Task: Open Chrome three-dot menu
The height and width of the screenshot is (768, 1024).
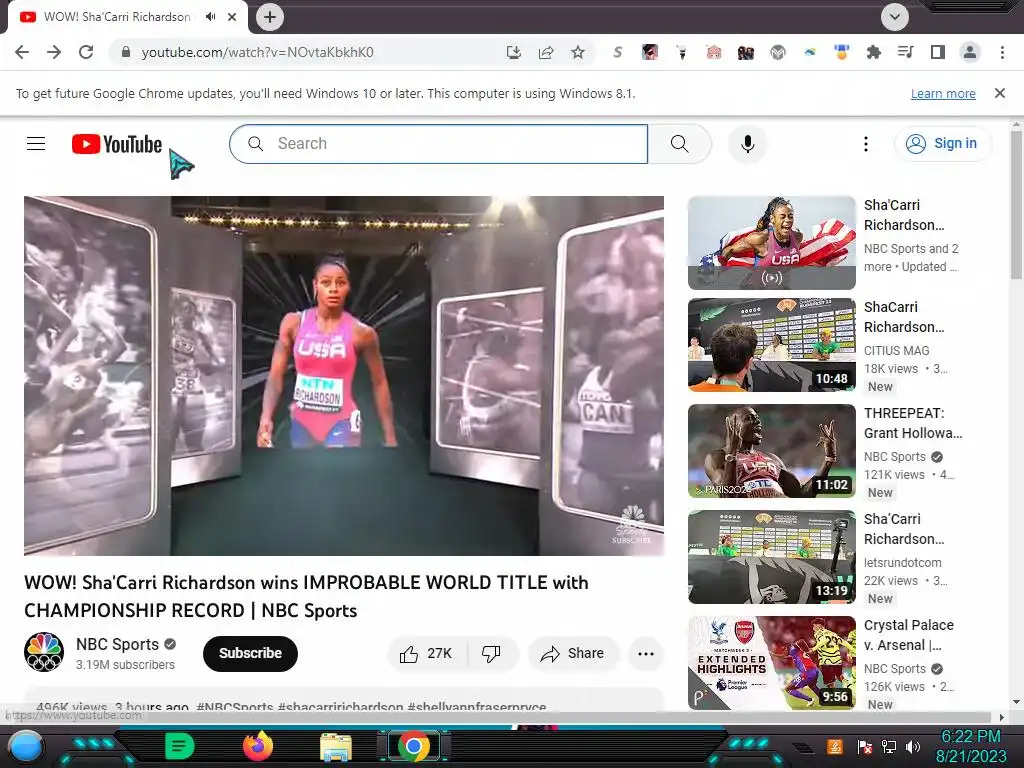Action: [1002, 52]
